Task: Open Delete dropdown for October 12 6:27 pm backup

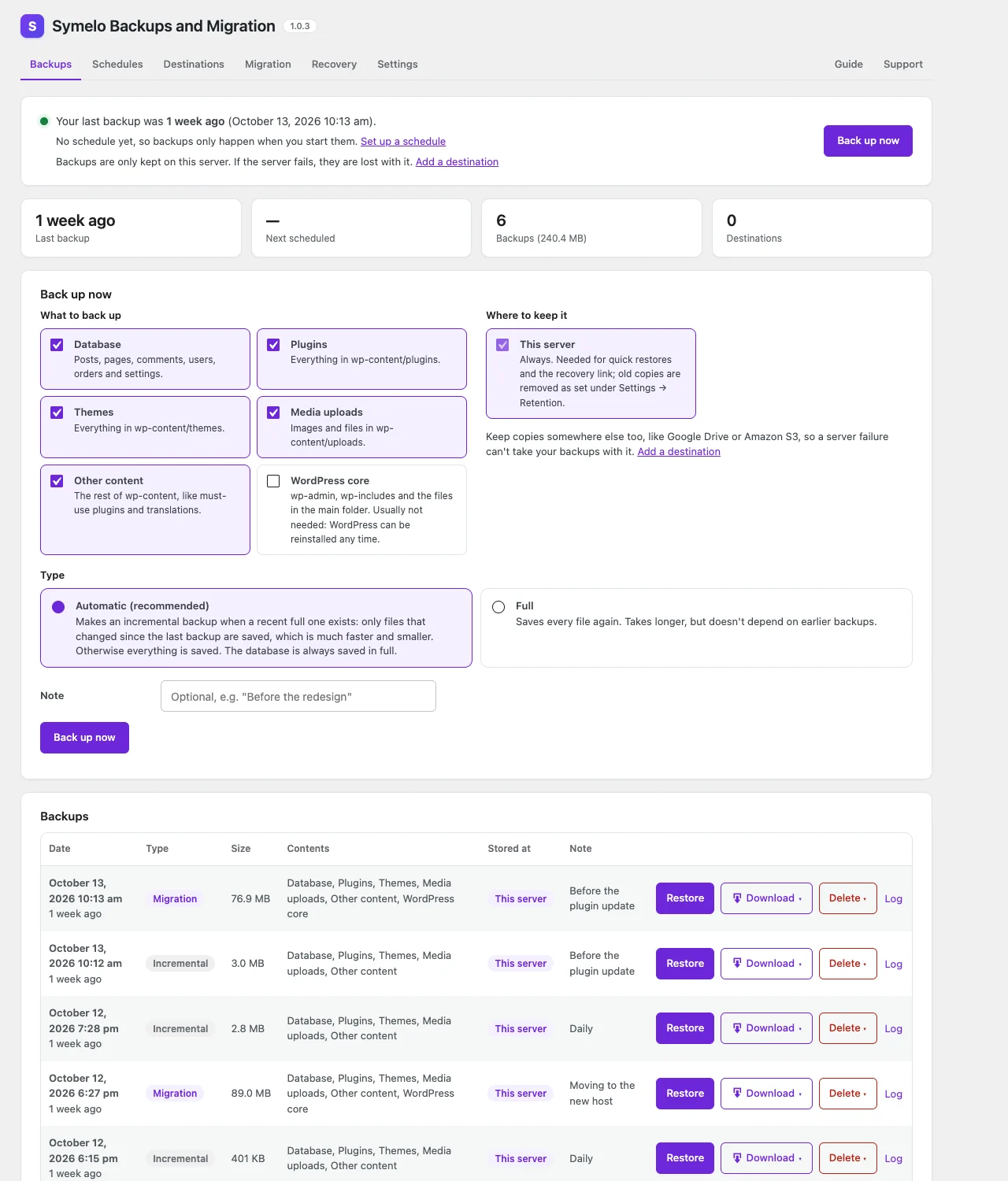Action: pyautogui.click(x=848, y=1094)
